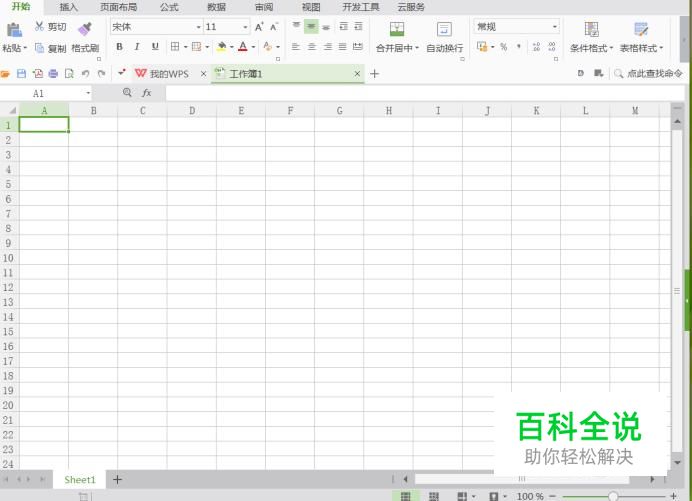
Task: Increase font size with the A+ icon
Action: 259,27
